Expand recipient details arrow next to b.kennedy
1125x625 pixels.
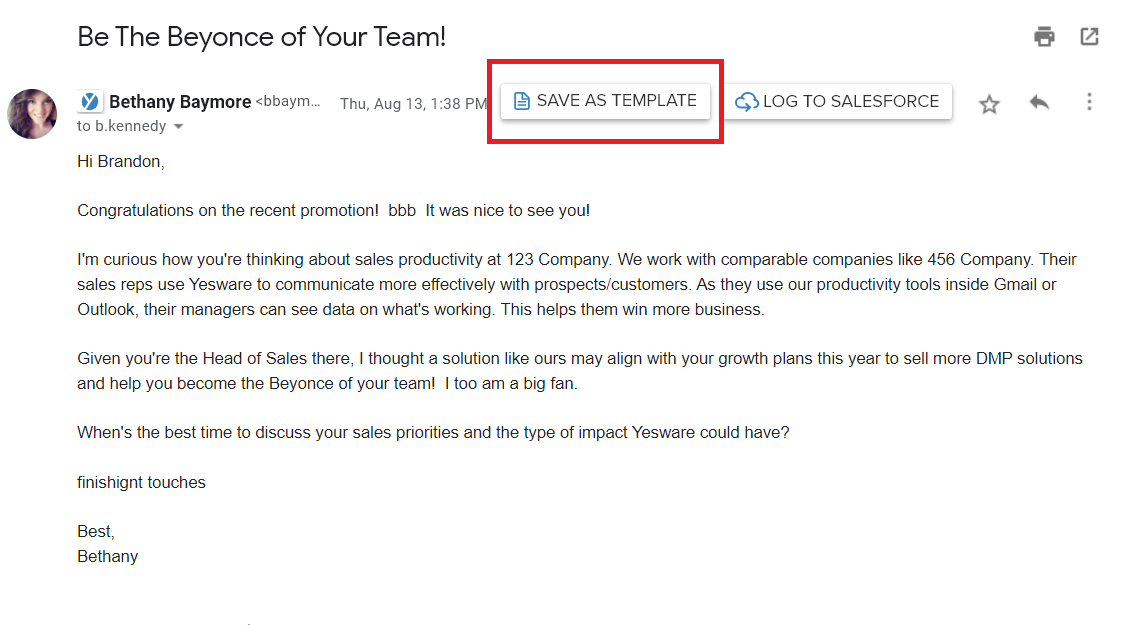[178, 127]
